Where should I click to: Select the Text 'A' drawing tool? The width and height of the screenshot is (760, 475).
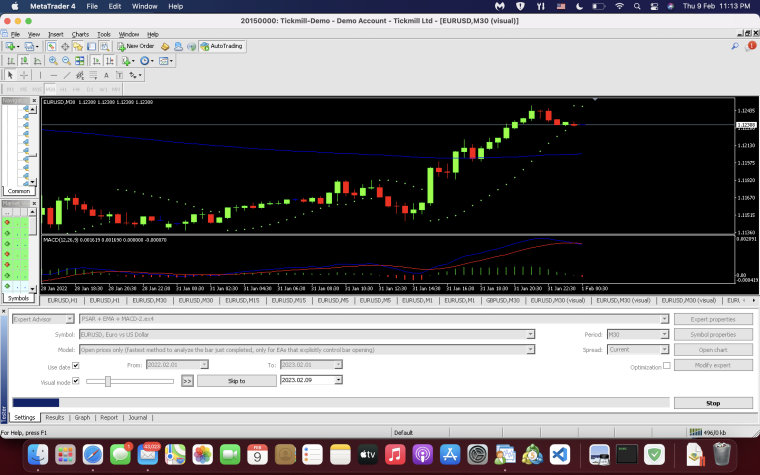point(106,75)
